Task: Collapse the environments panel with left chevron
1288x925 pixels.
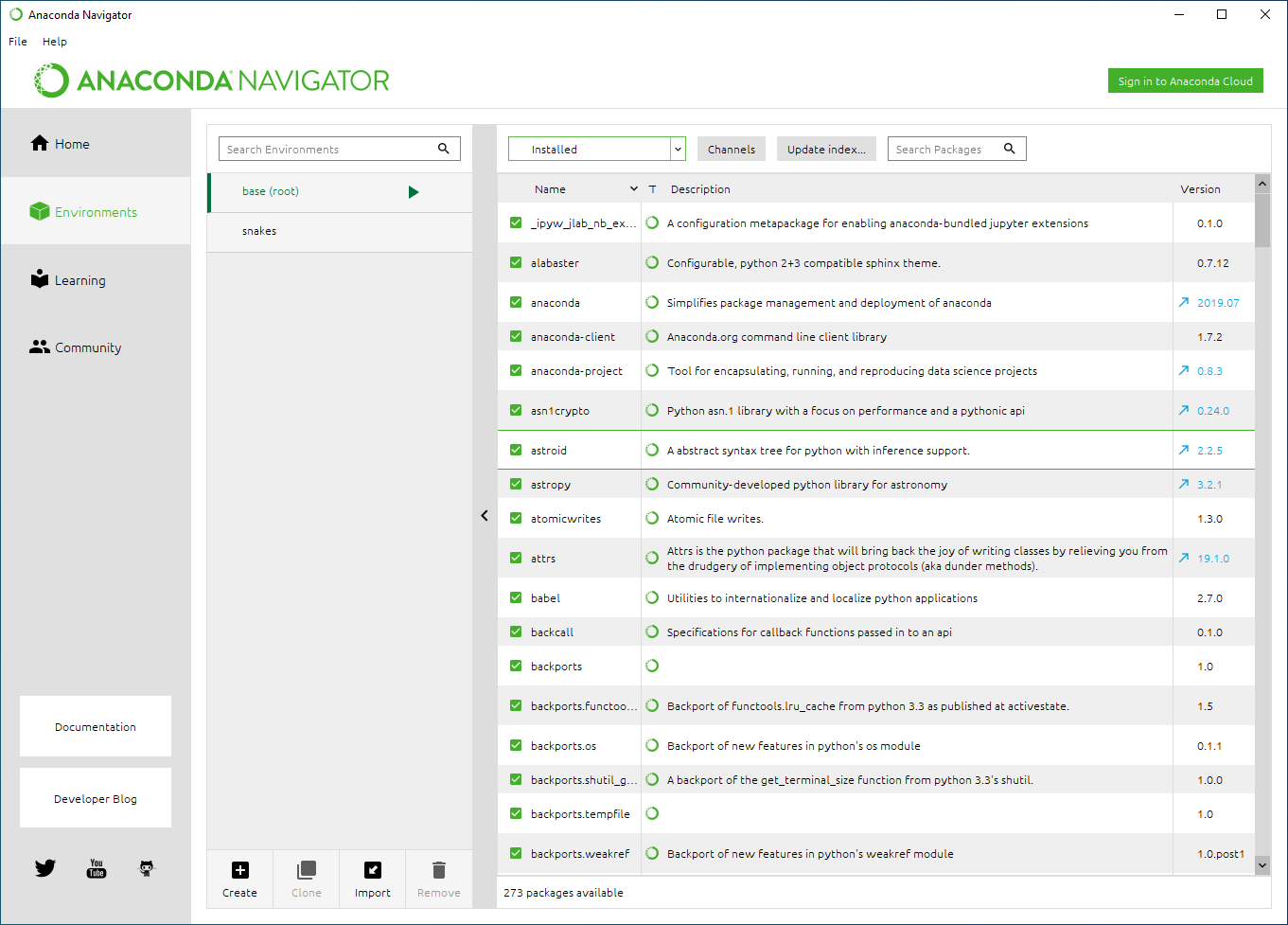Action: click(x=485, y=516)
